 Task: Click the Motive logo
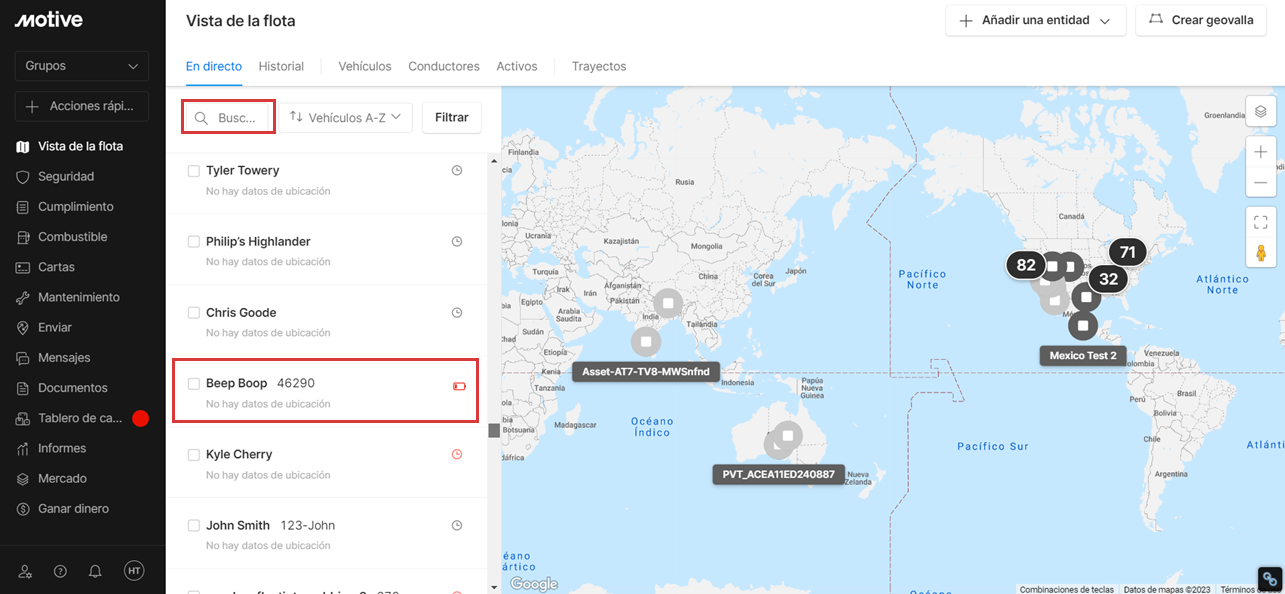point(48,20)
